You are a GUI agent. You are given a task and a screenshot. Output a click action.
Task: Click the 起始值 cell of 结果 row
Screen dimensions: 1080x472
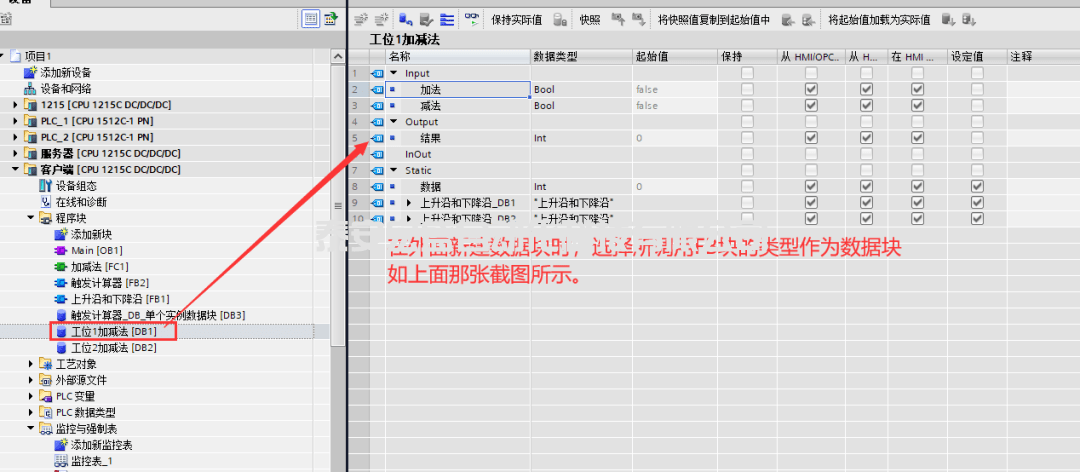(x=672, y=138)
